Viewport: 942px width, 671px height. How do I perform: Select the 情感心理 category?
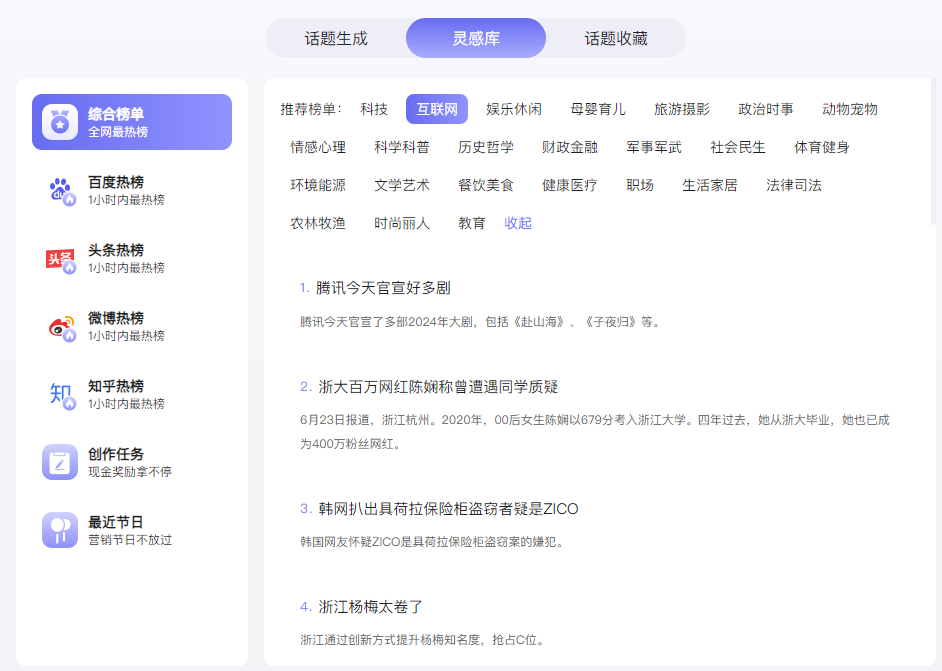[x=318, y=147]
